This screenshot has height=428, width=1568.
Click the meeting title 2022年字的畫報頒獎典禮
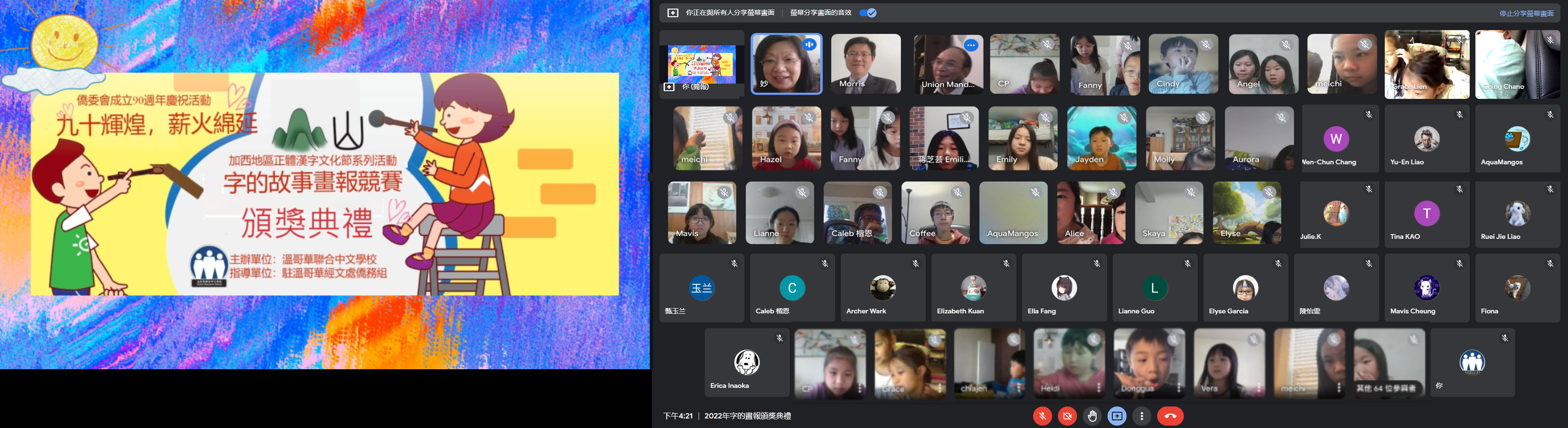click(x=747, y=416)
